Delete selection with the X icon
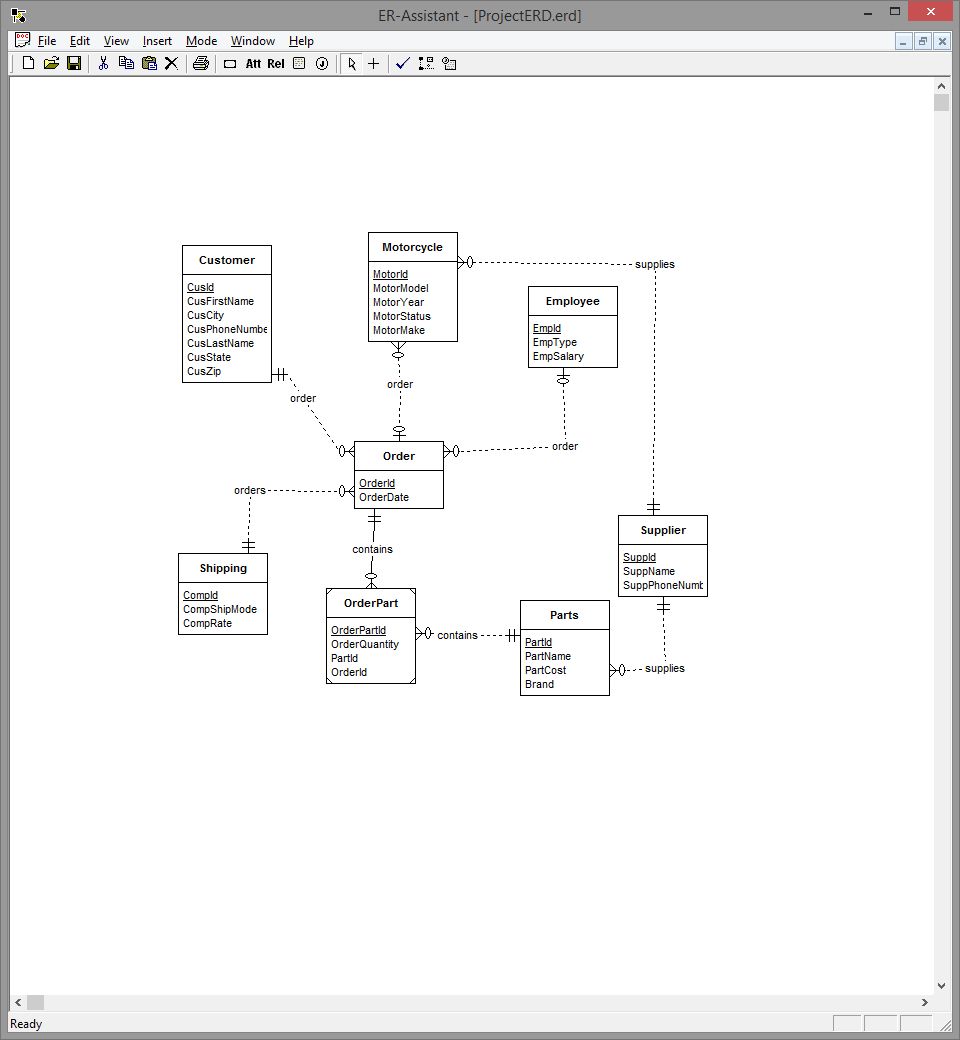This screenshot has width=960, height=1040. point(171,64)
